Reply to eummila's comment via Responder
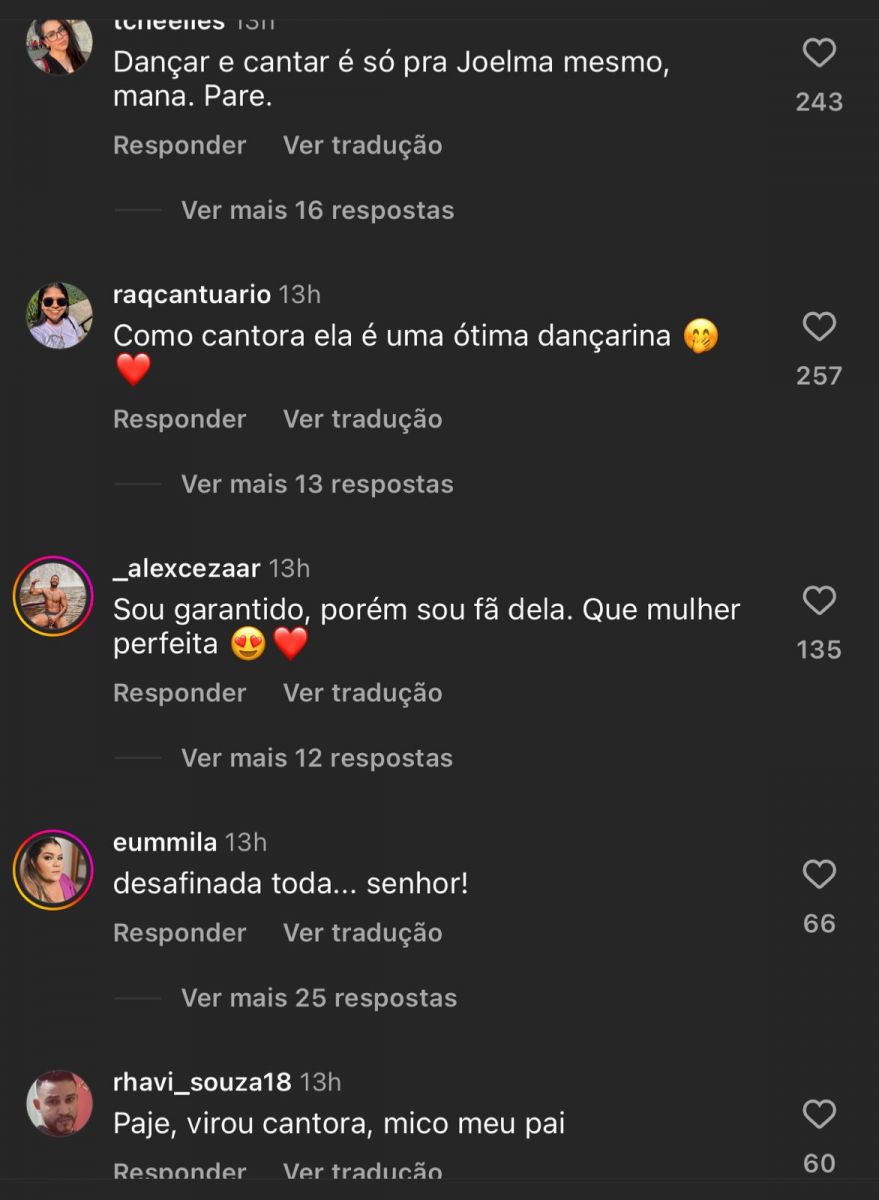Image resolution: width=879 pixels, height=1200 pixels. pyautogui.click(x=179, y=932)
